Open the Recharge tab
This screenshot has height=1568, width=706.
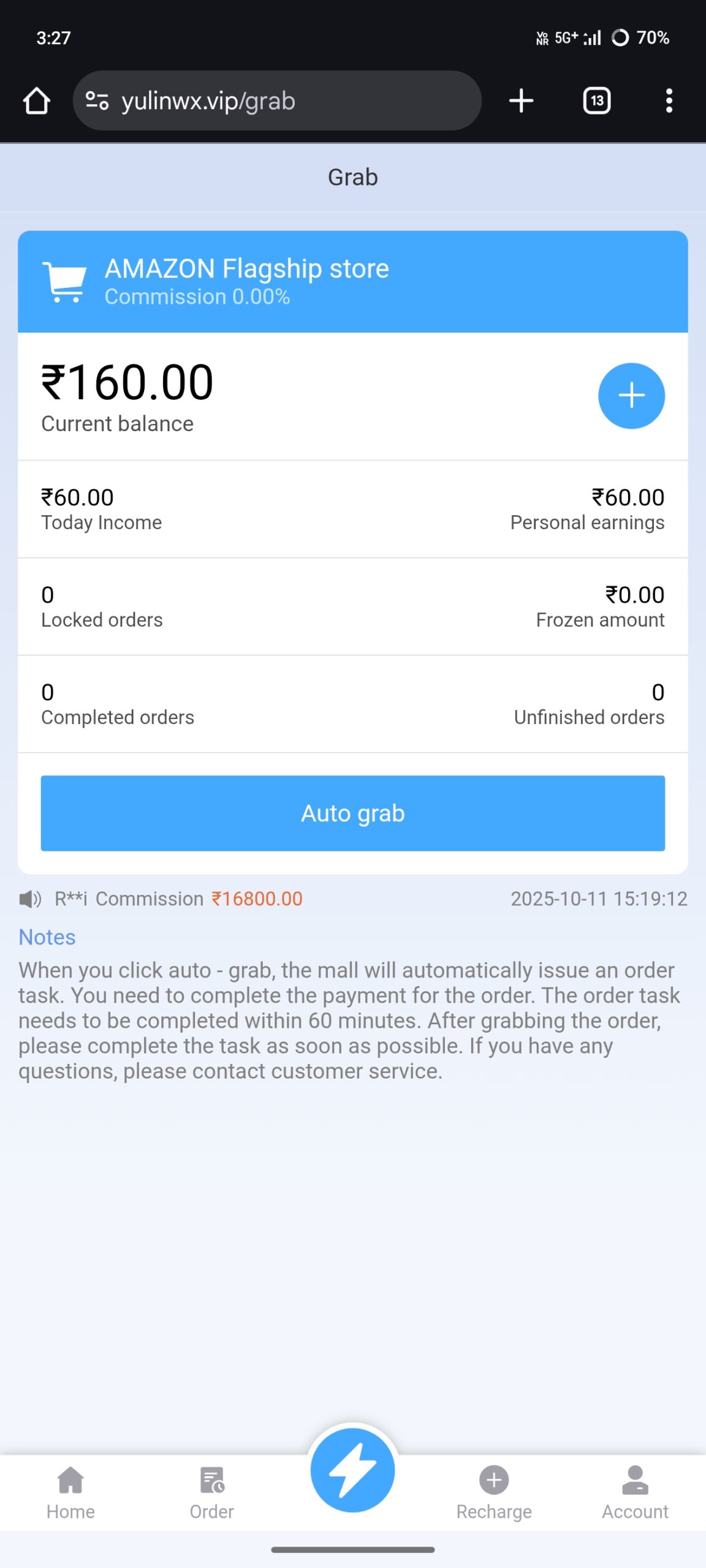pyautogui.click(x=494, y=1493)
